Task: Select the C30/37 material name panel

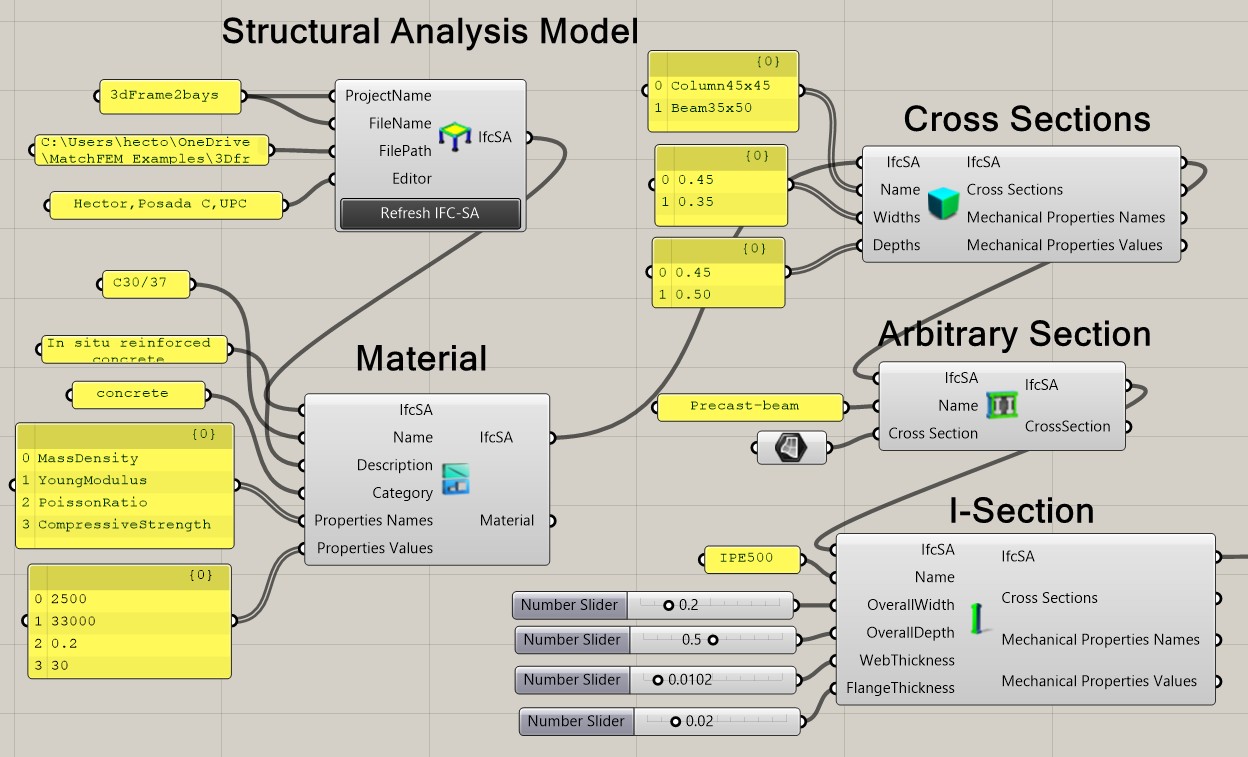Action: (147, 284)
